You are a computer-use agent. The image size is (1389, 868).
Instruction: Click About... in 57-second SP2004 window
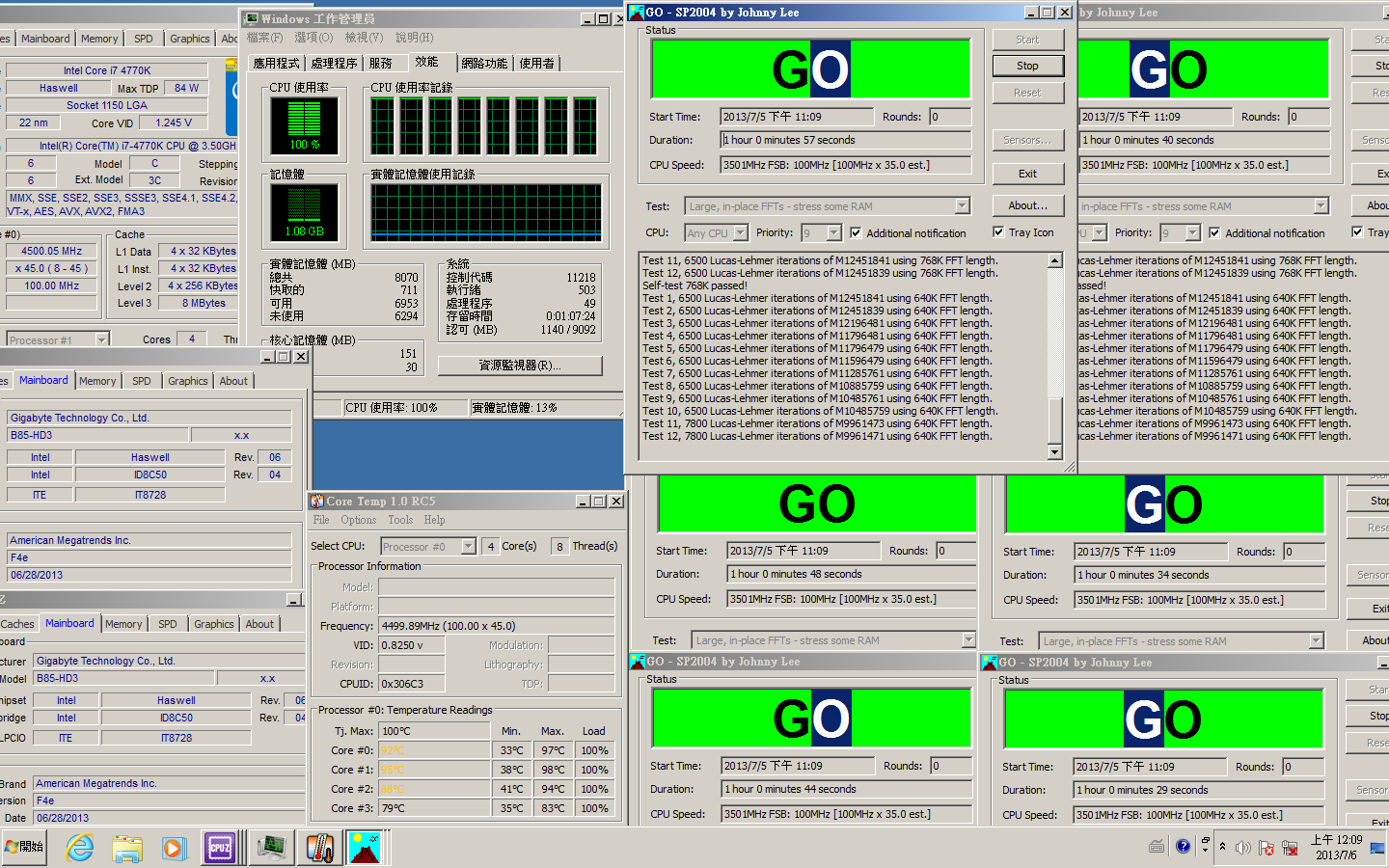(1027, 205)
